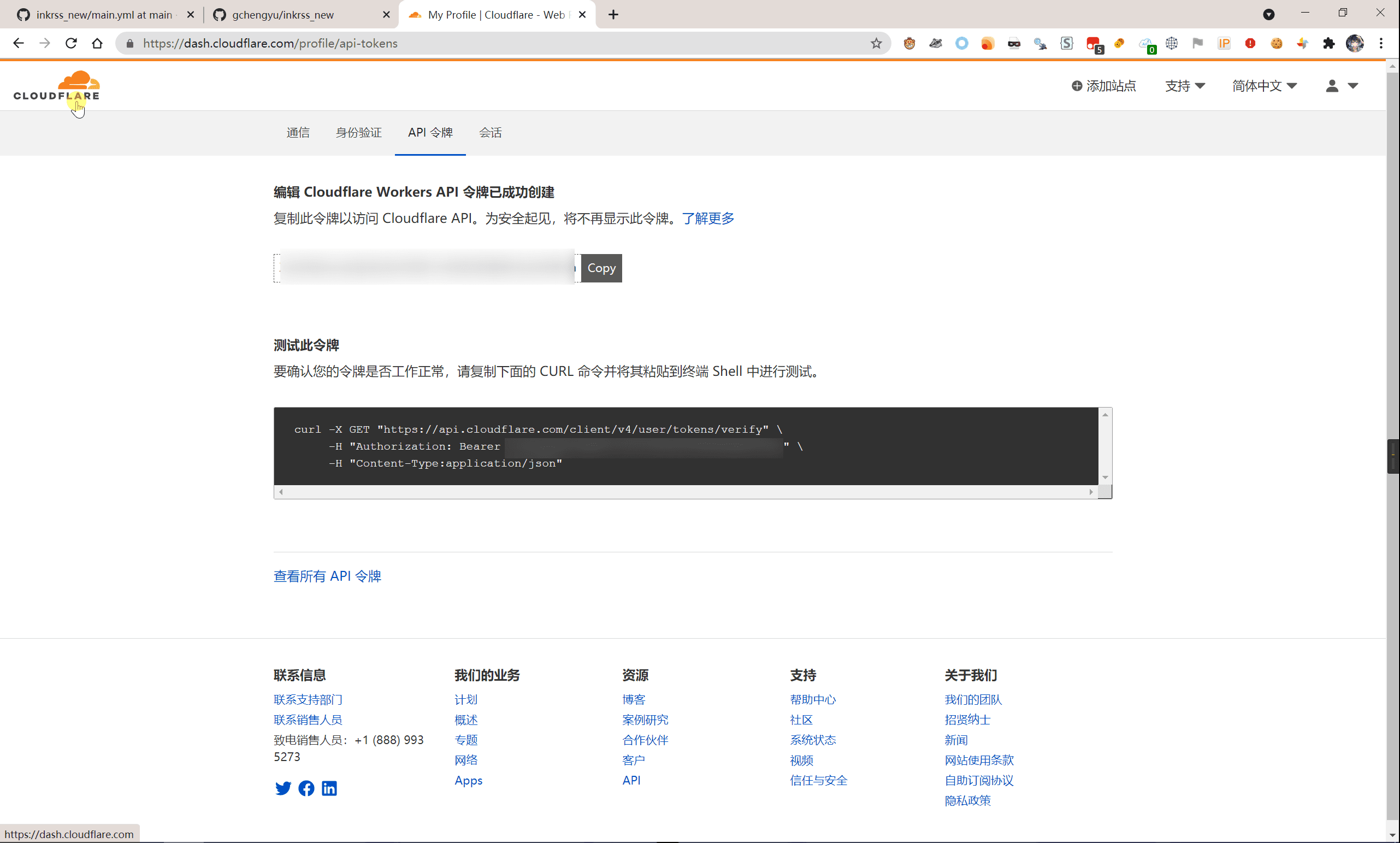Open Chrome's three-dot menu
Screen dimensions: 1400x843
point(1381,43)
